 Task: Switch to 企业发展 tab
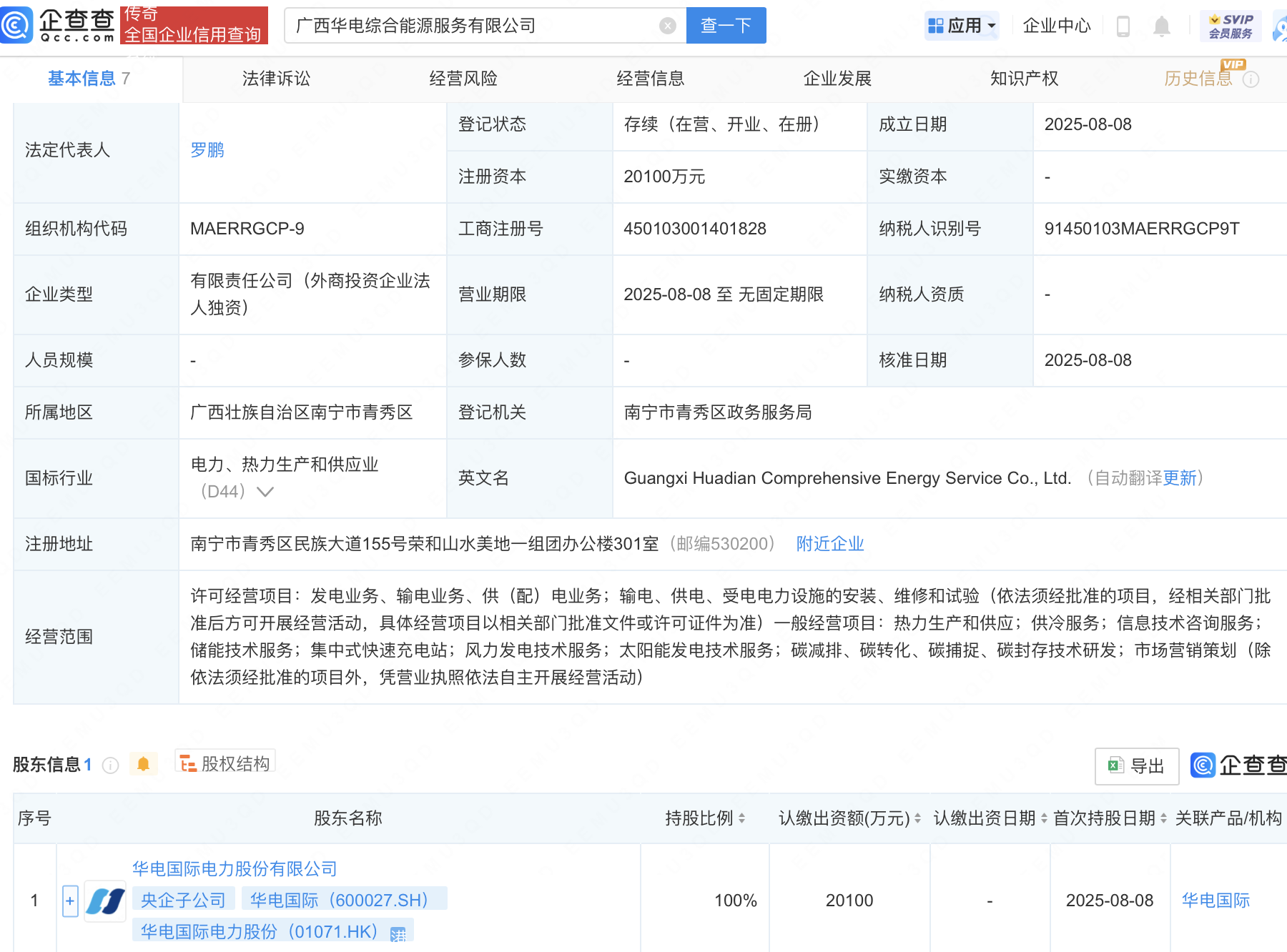(837, 79)
